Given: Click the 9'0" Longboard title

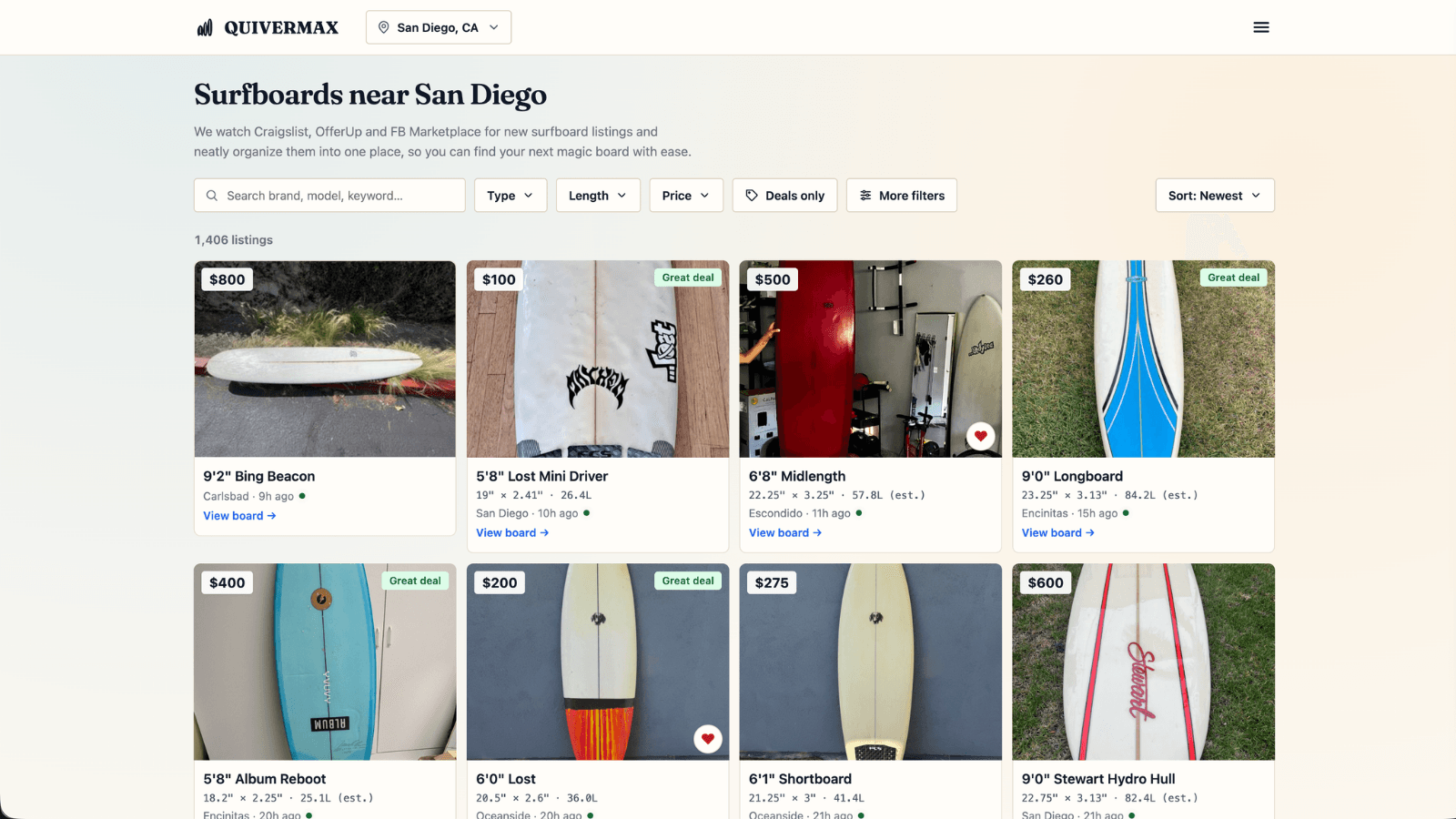Looking at the screenshot, I should coord(1072,476).
